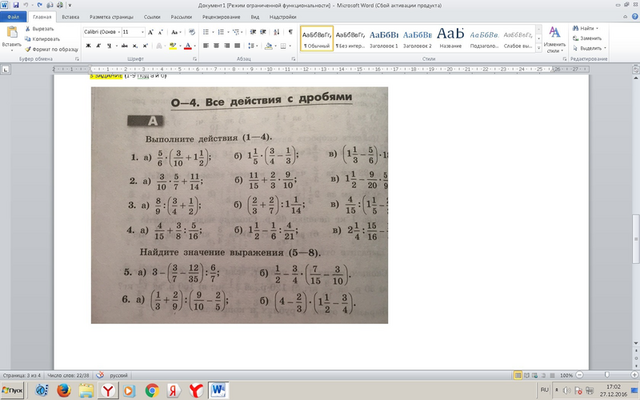This screenshot has width=640, height=400.
Task: Click the Undo arrow icon
Action: coord(26,5)
